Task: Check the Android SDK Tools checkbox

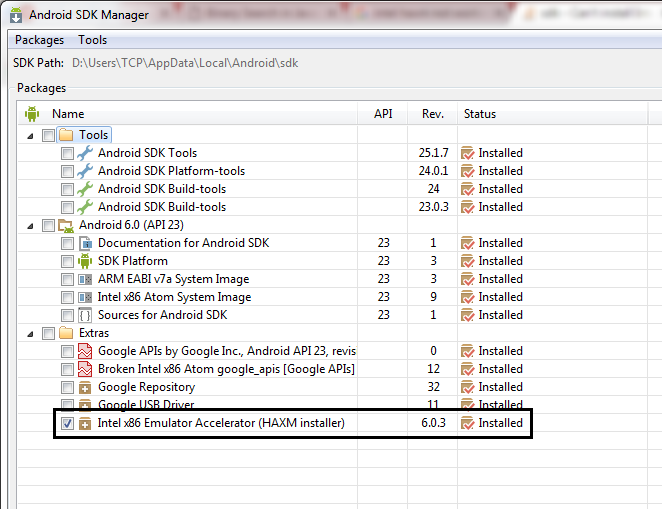Action: (x=67, y=153)
